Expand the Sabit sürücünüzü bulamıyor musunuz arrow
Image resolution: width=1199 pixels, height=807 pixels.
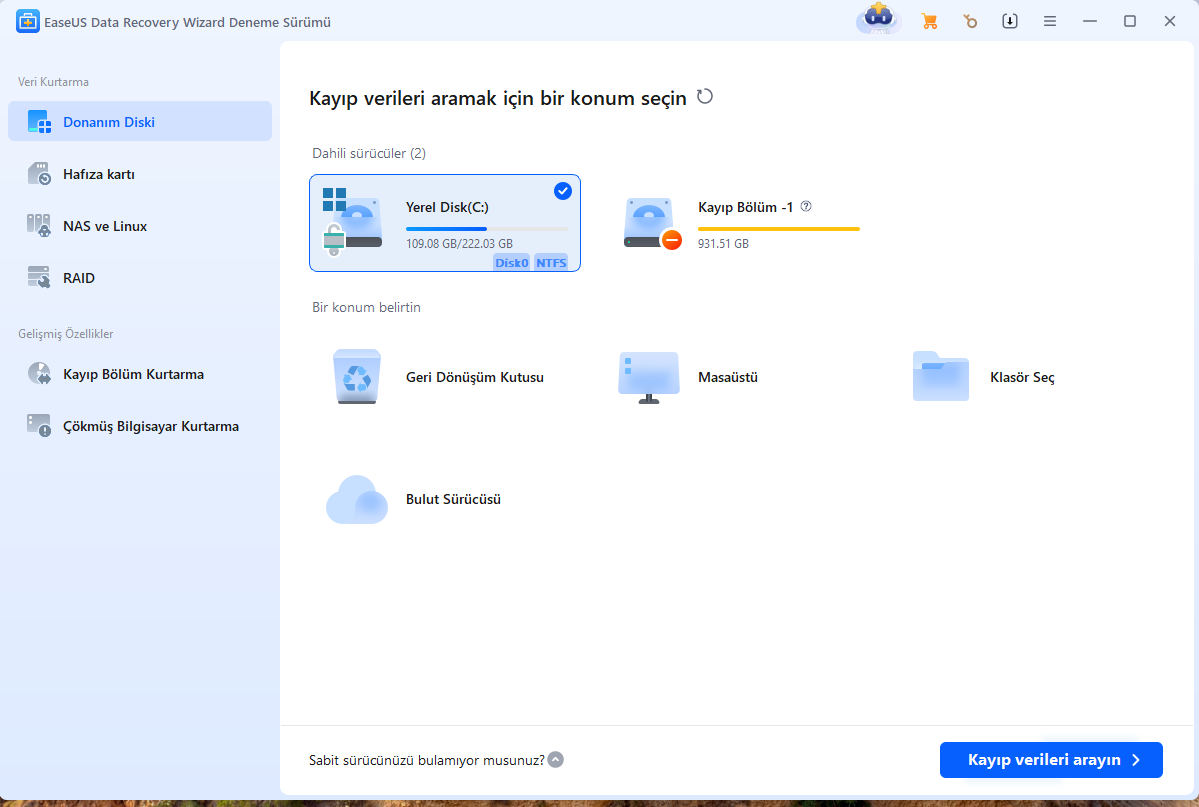[x=556, y=760]
